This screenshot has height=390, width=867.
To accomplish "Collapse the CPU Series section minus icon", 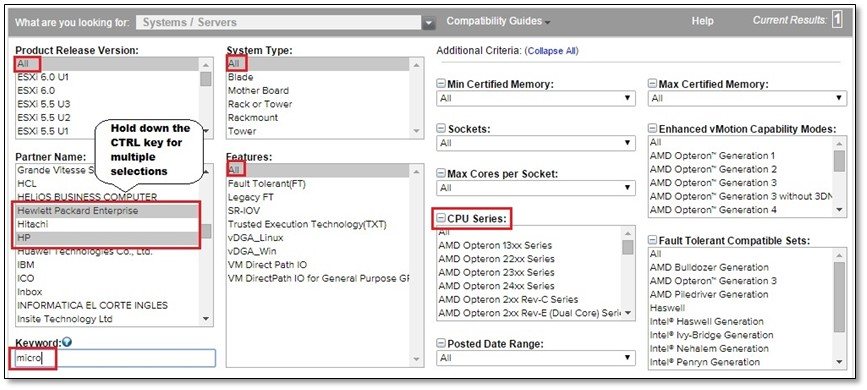I will pos(441,219).
